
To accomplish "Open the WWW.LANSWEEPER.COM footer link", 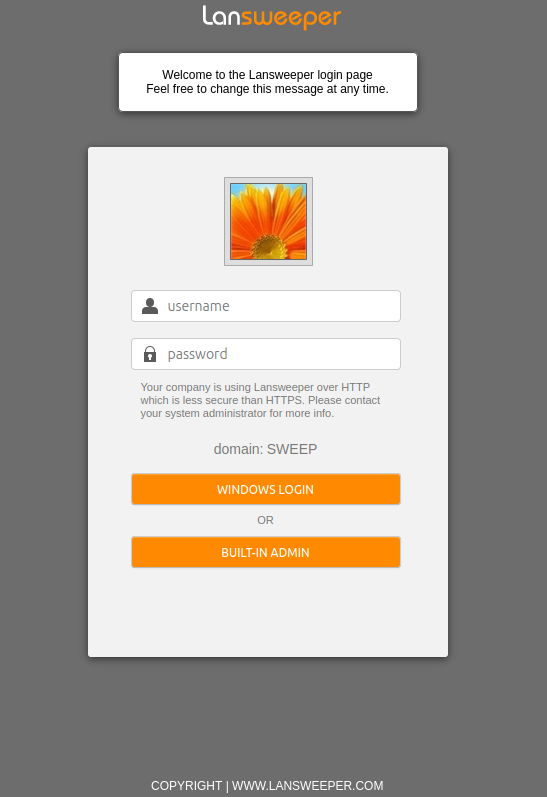I will [308, 785].
